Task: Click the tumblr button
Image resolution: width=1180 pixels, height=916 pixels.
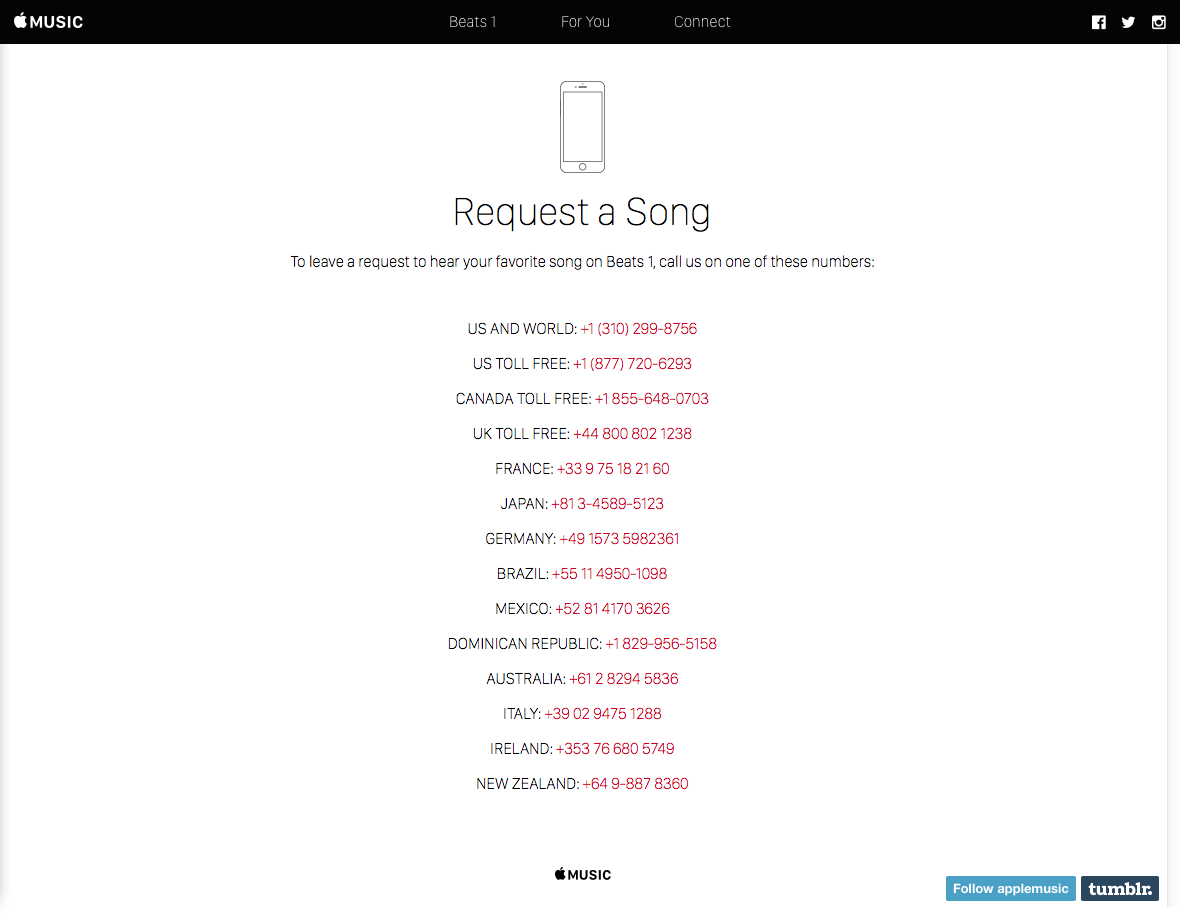Action: 1120,888
